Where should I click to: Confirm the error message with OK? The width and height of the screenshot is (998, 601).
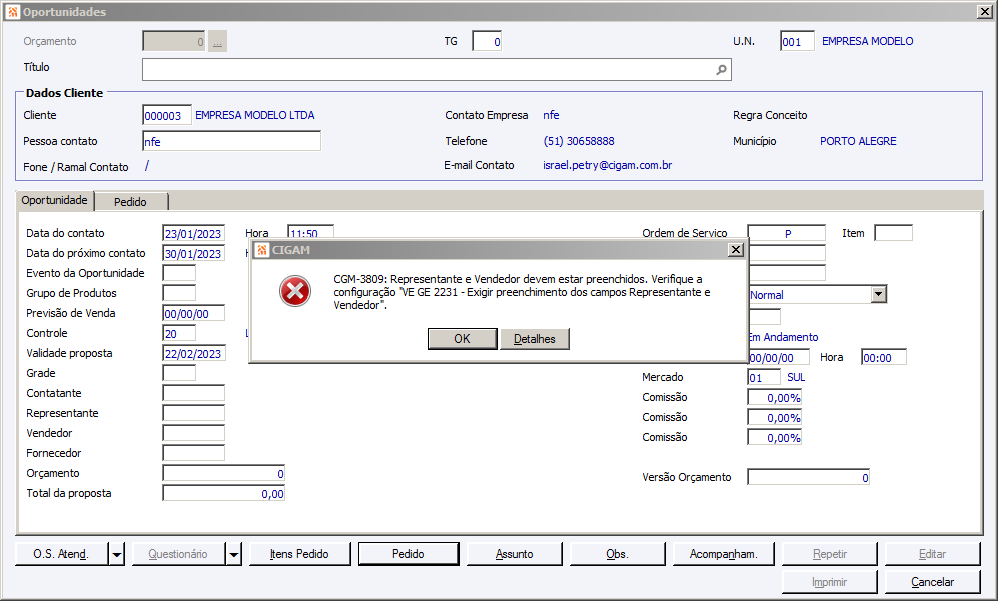coord(462,339)
